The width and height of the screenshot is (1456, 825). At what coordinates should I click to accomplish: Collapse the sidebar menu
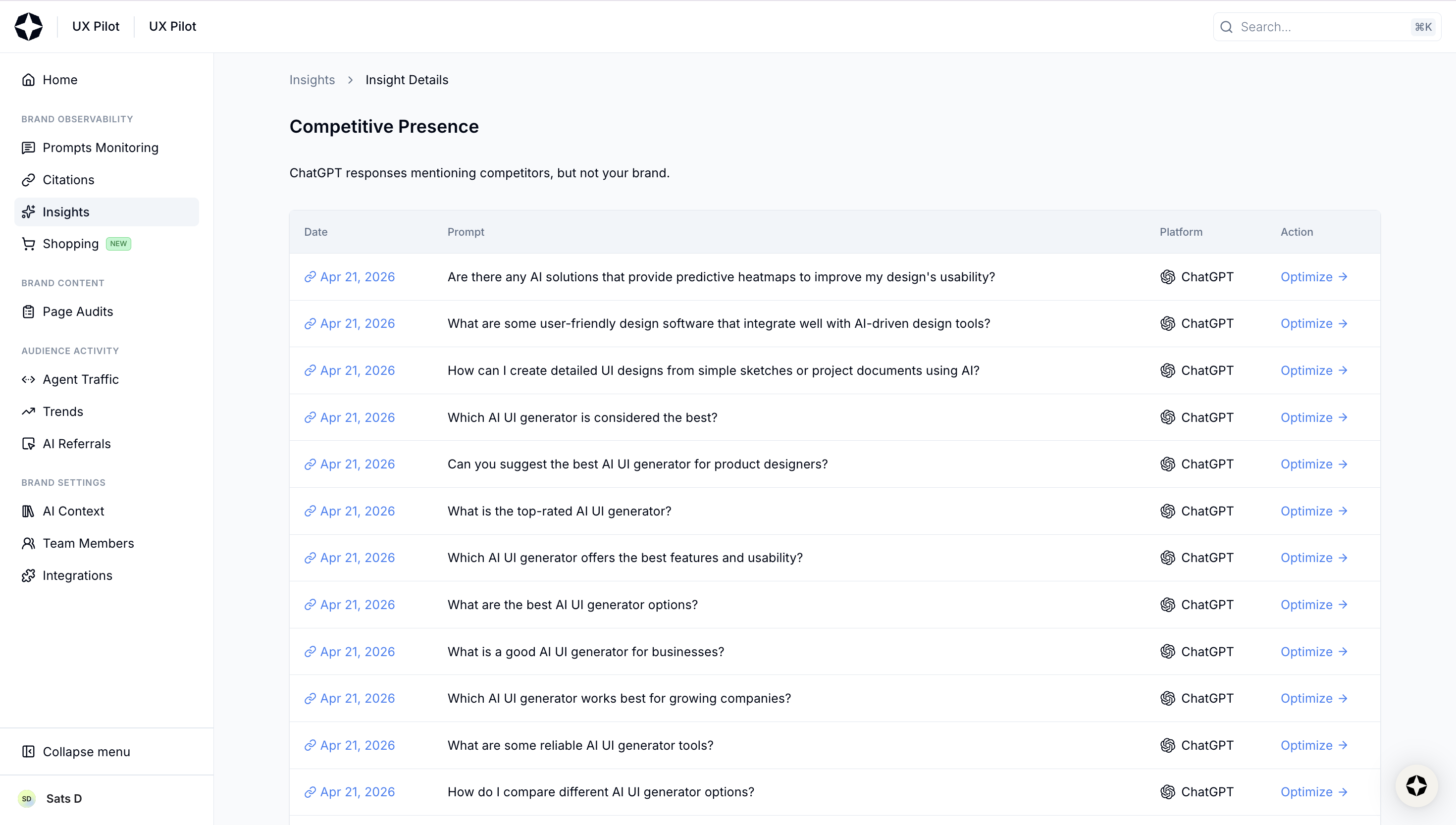(86, 752)
